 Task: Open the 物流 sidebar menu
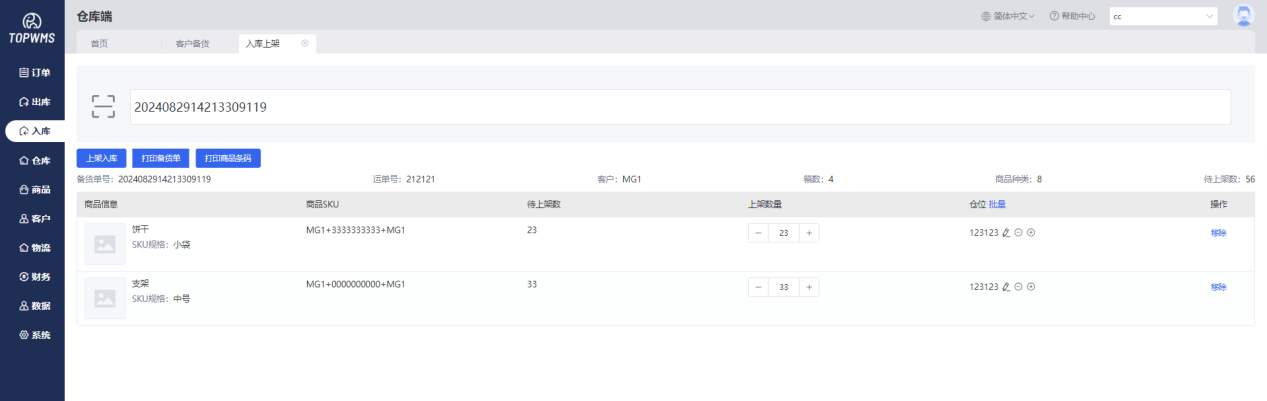34,247
